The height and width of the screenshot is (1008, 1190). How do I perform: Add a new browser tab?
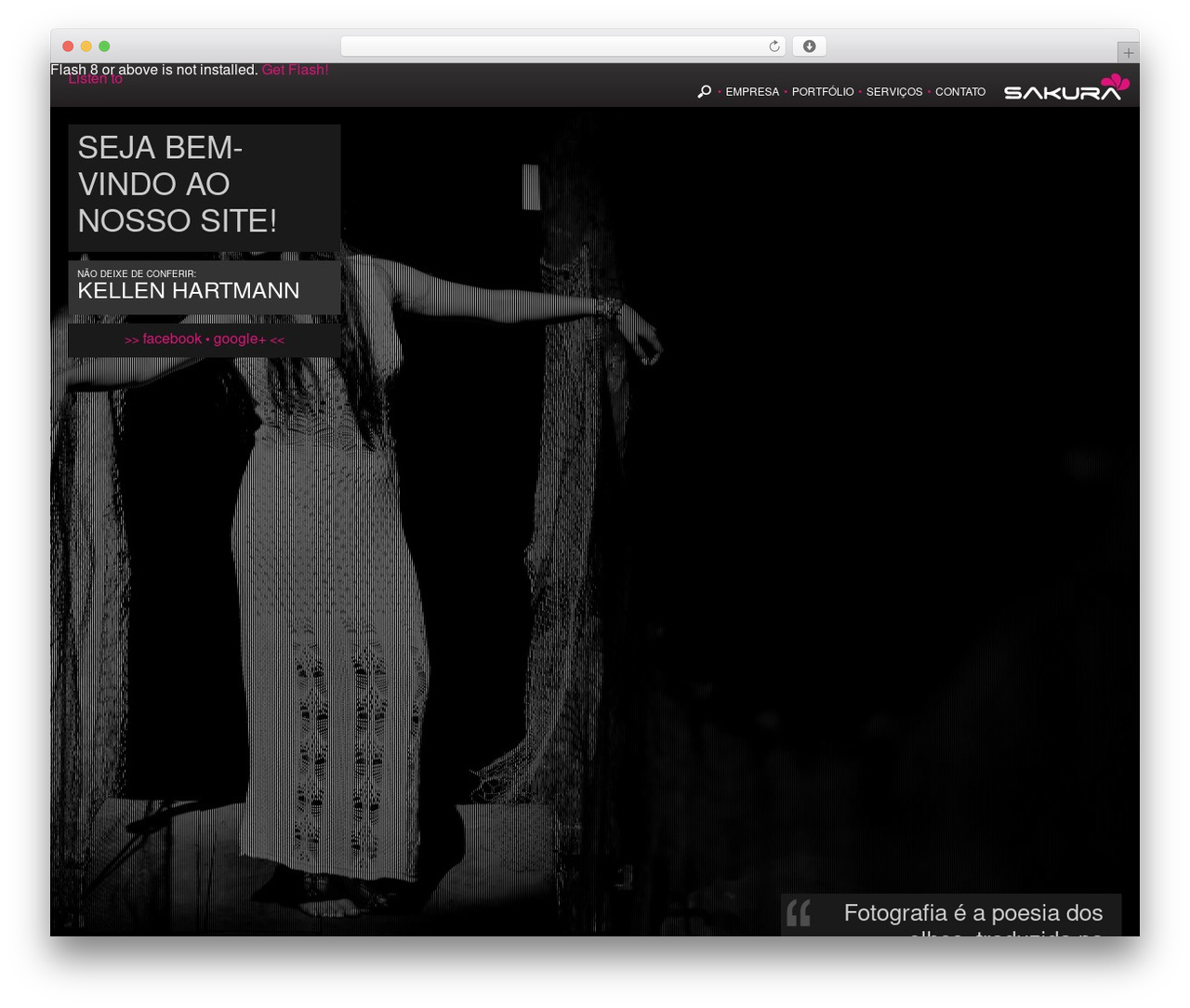[1128, 53]
